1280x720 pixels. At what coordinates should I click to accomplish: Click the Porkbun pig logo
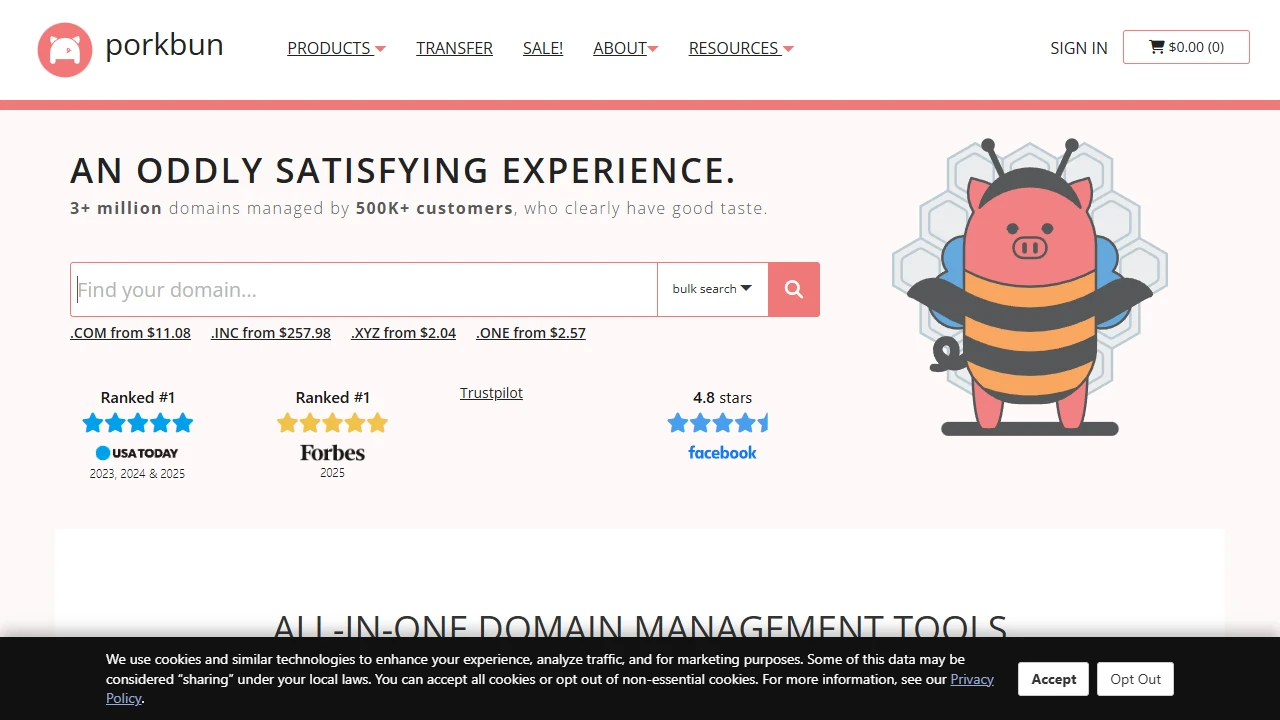pos(64,49)
